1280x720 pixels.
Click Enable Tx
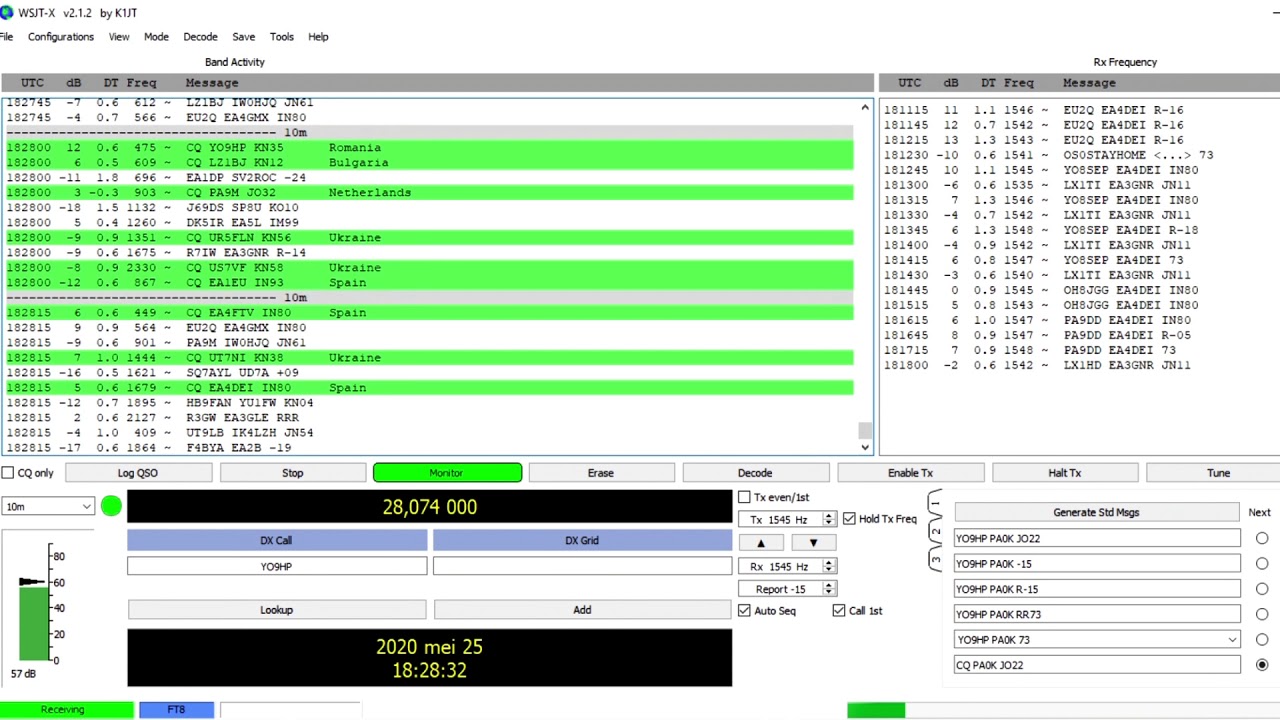(910, 473)
